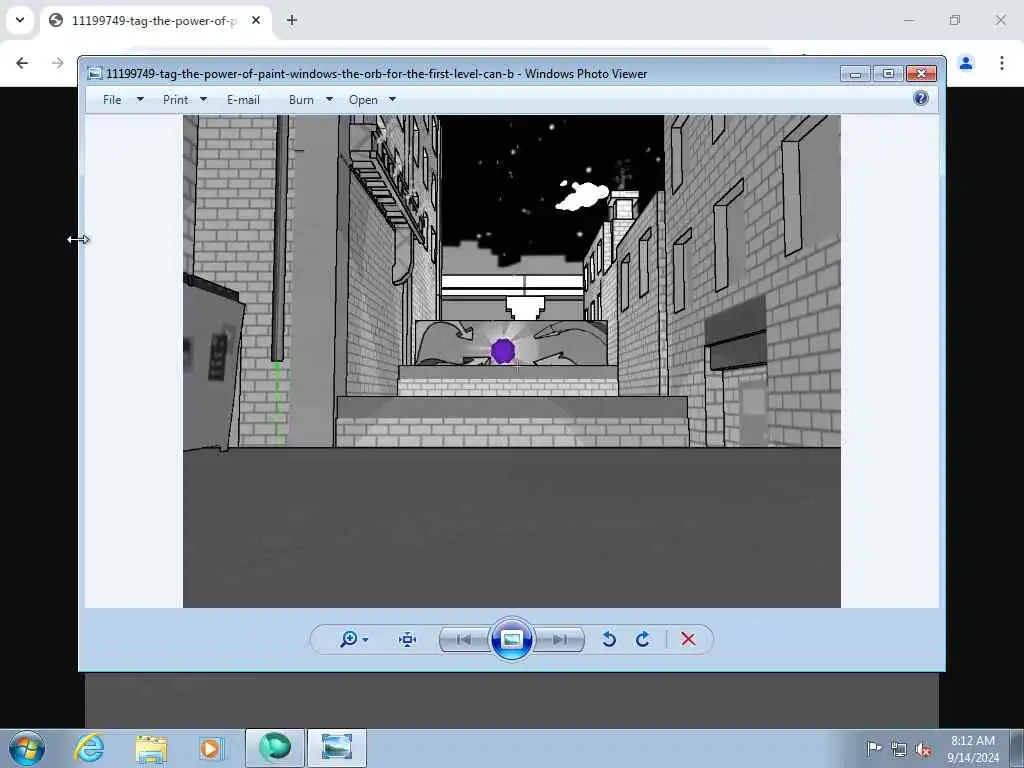Image resolution: width=1024 pixels, height=768 pixels.
Task: Click the Photo Viewer title bar icon
Action: (x=95, y=74)
